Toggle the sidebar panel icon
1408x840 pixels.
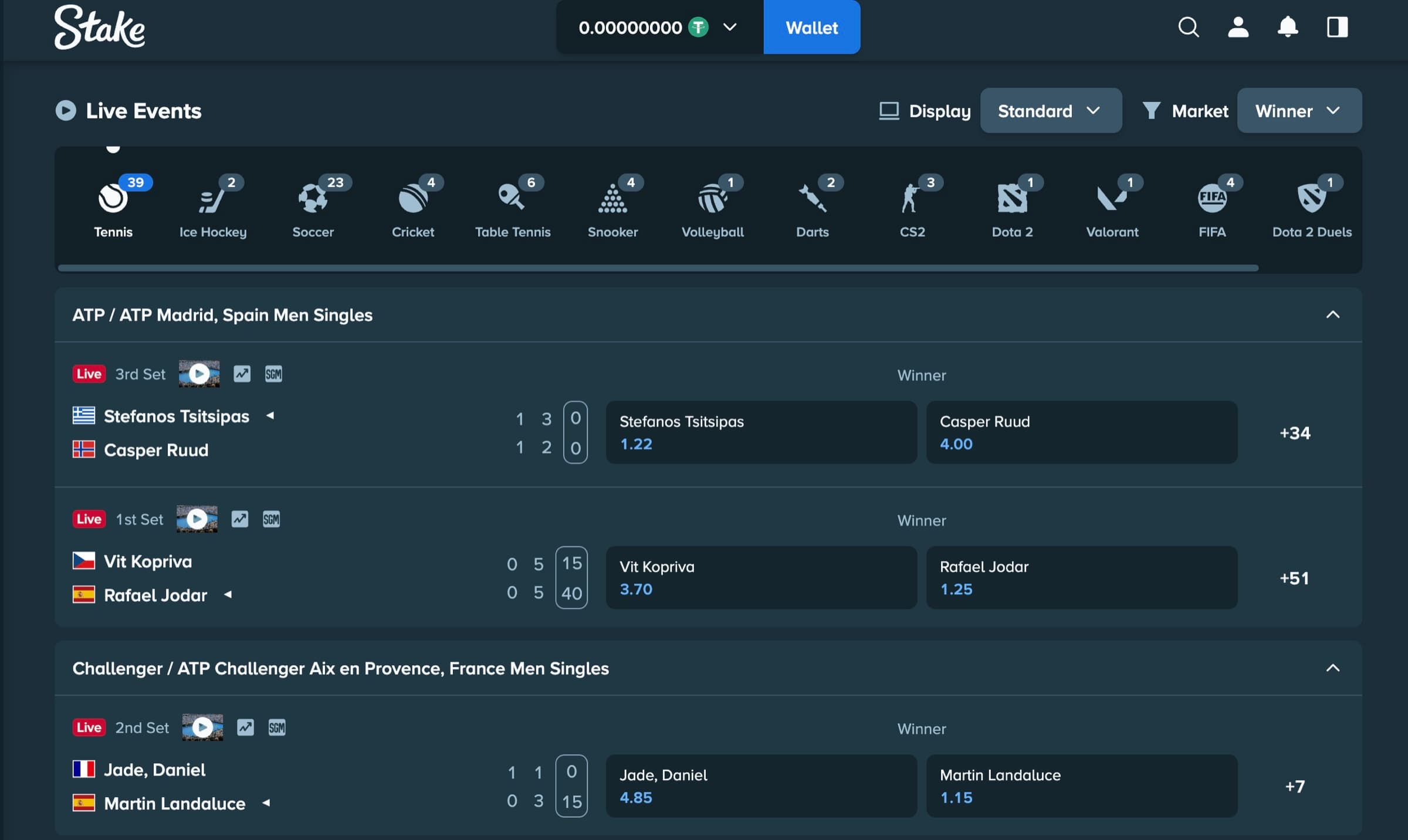(1337, 27)
